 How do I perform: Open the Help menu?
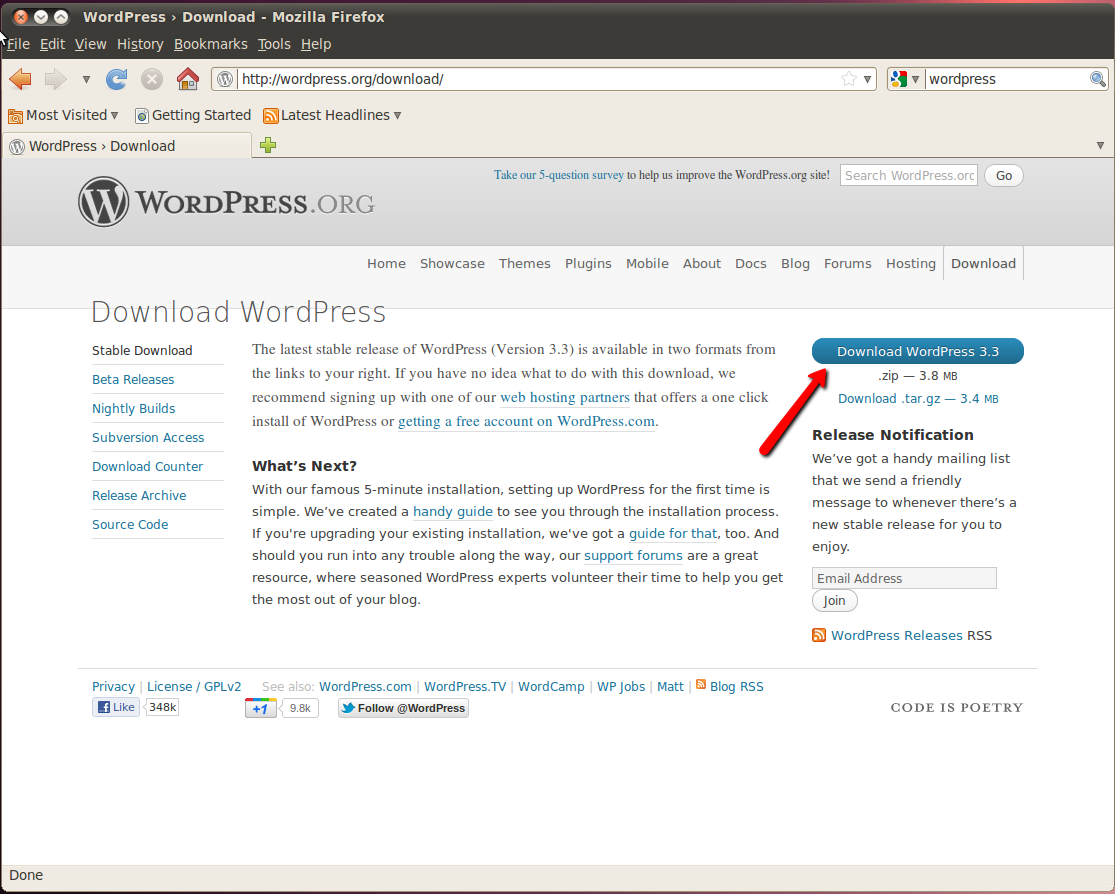point(316,44)
